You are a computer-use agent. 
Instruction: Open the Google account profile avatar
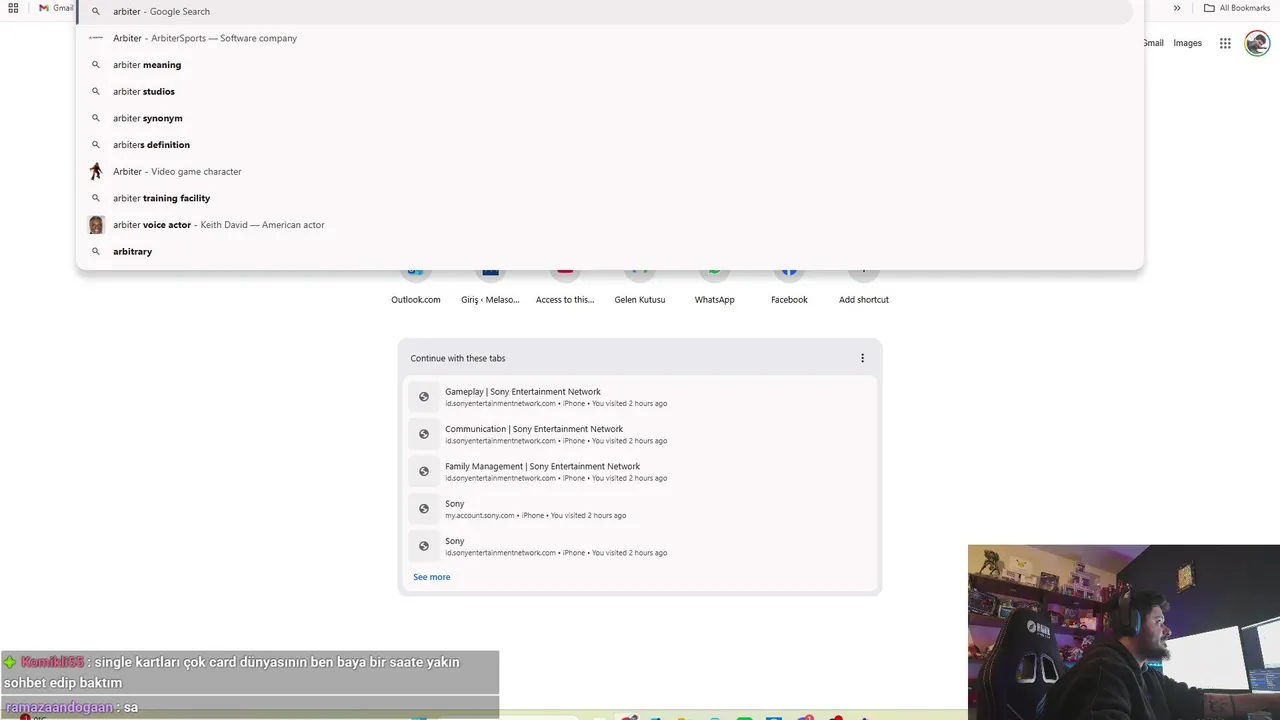[1257, 43]
